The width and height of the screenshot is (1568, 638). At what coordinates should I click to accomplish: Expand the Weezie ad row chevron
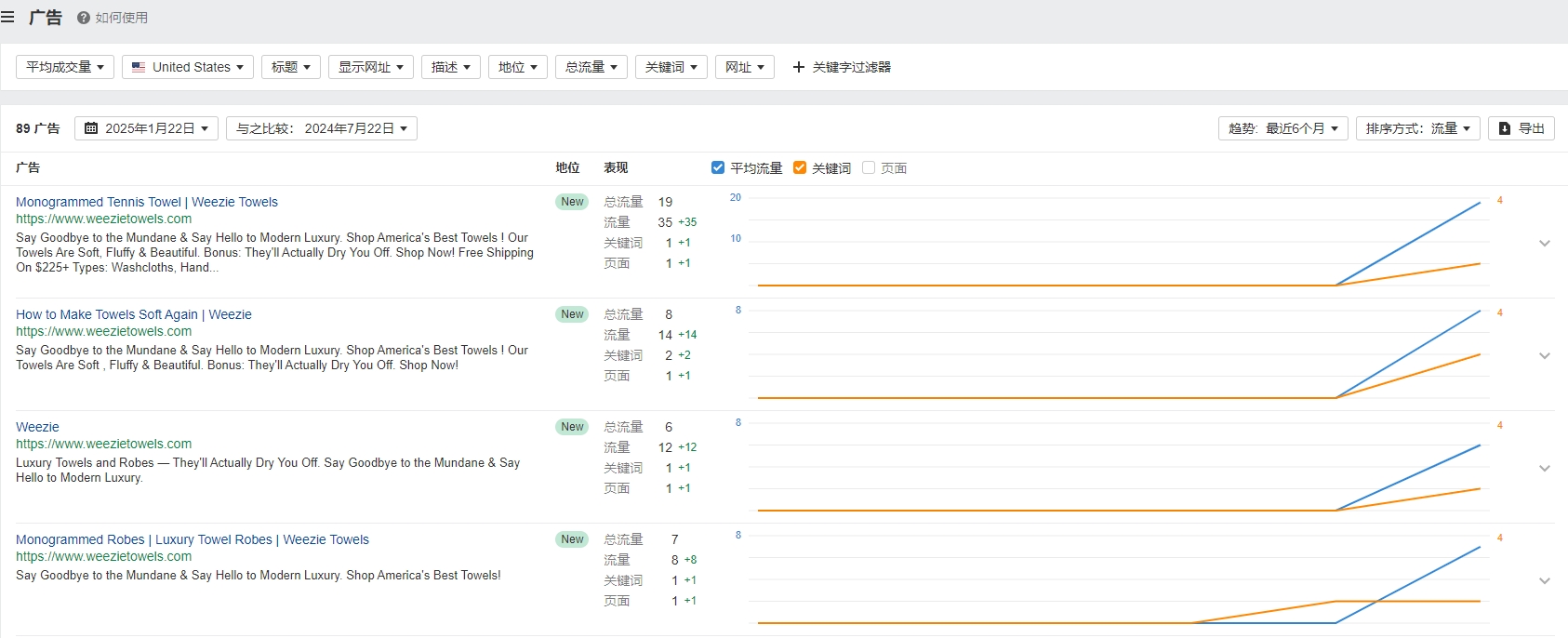tap(1545, 468)
